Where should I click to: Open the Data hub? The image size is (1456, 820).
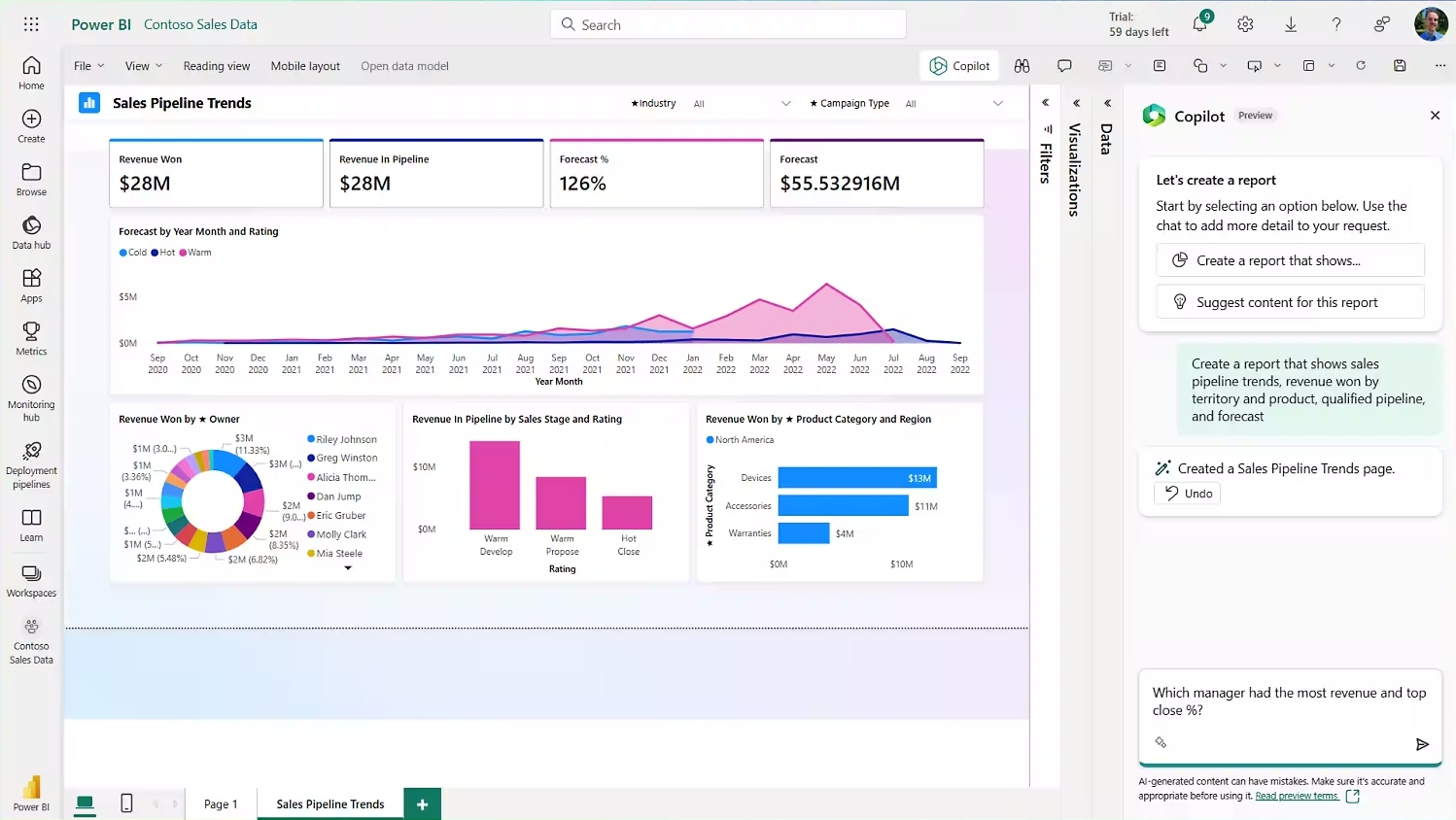31,233
